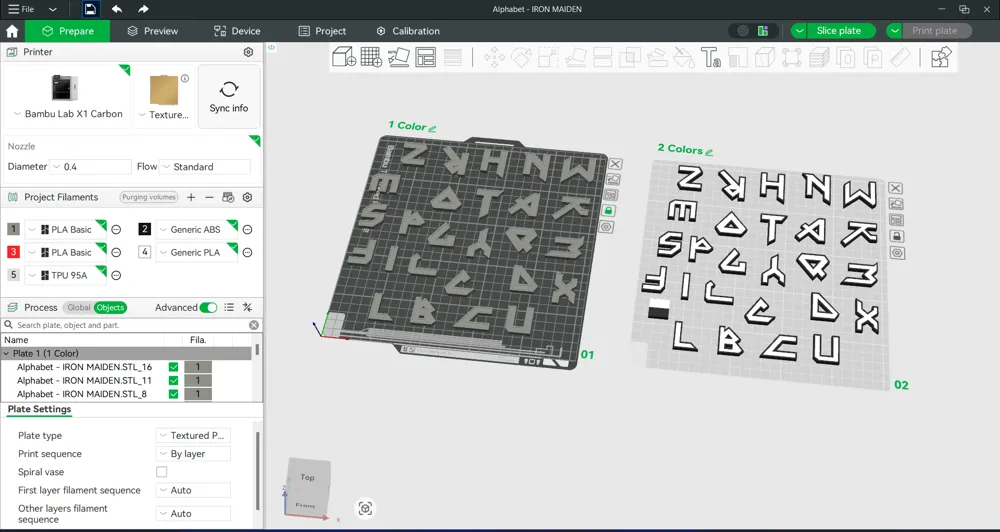Open the Assembly view puzzle icon
1000x532 pixels.
pos(941,57)
